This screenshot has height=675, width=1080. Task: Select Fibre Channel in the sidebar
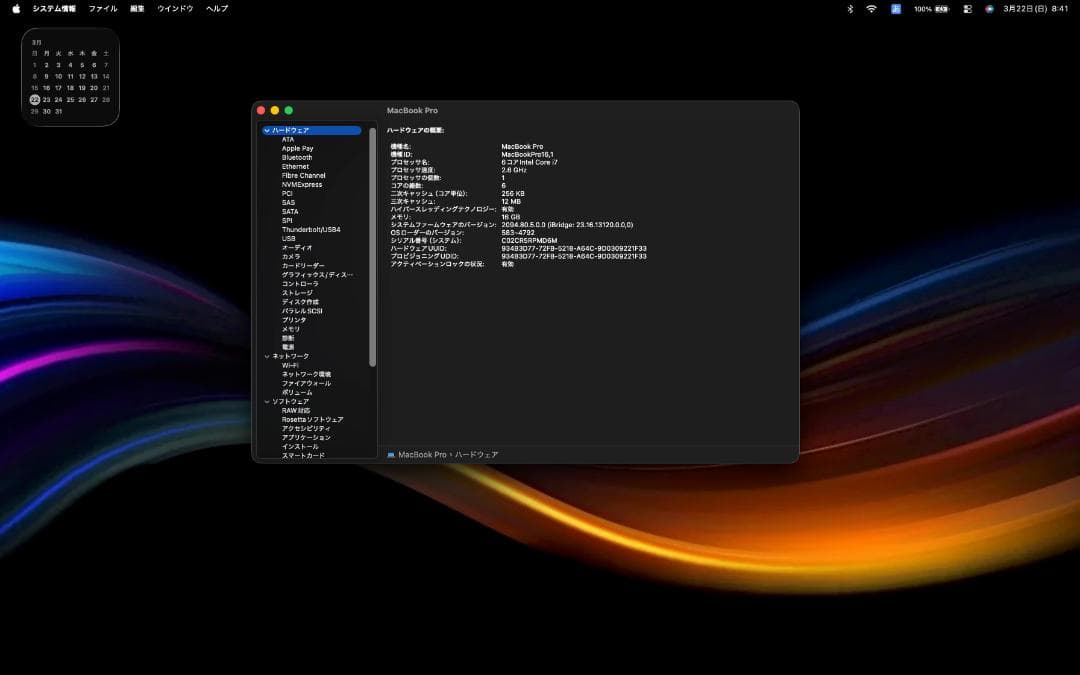point(304,175)
